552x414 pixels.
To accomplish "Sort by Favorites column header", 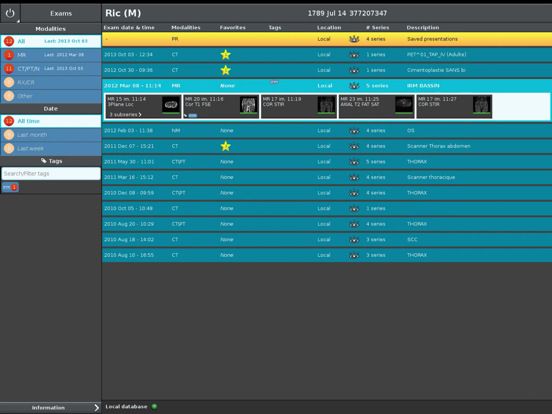I will (x=233, y=27).
